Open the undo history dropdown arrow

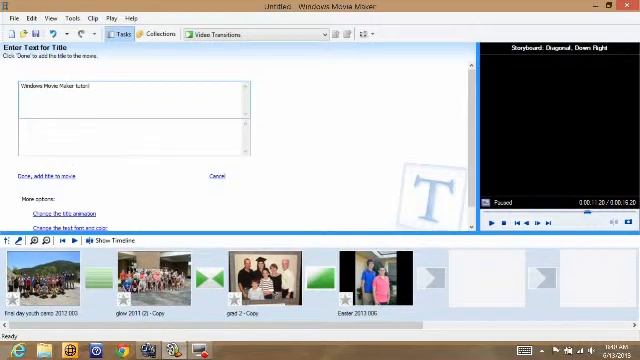click(67, 34)
